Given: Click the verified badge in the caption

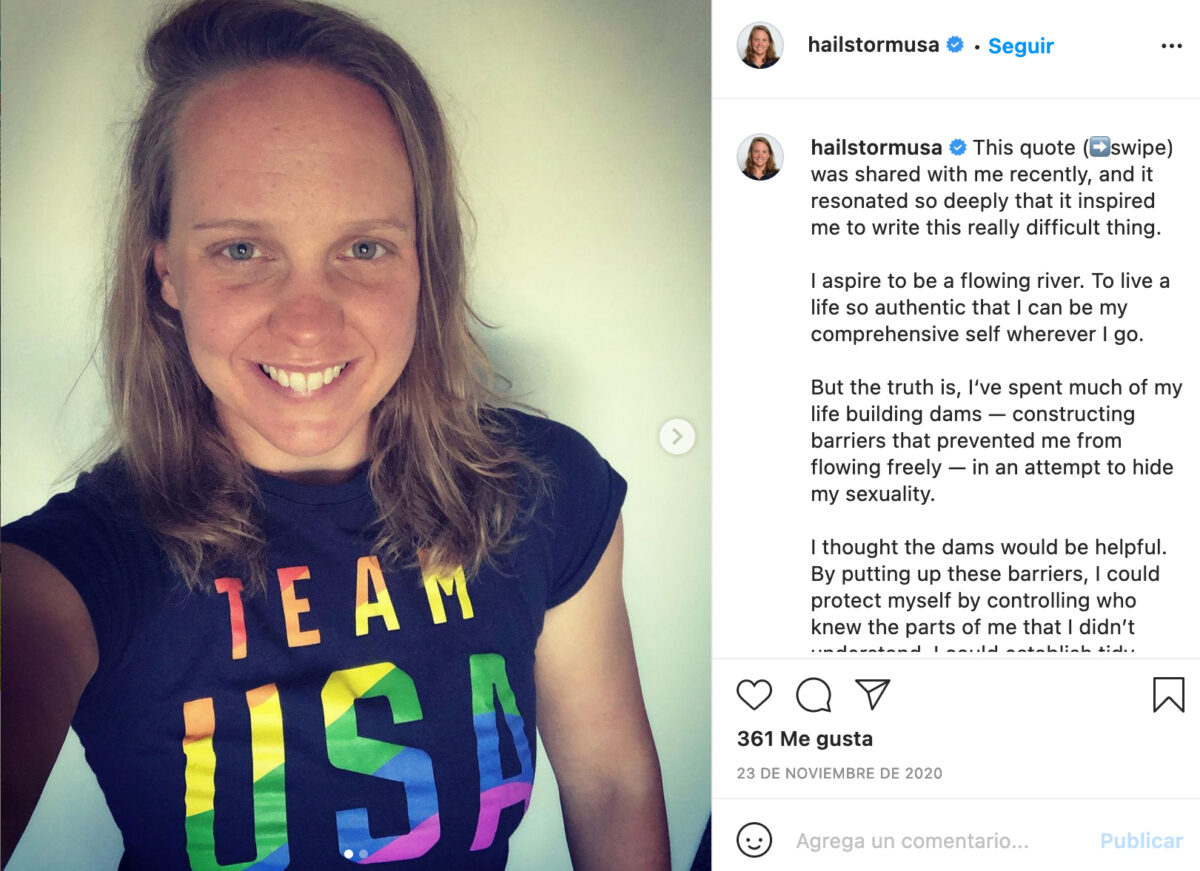Looking at the screenshot, I should (x=957, y=148).
